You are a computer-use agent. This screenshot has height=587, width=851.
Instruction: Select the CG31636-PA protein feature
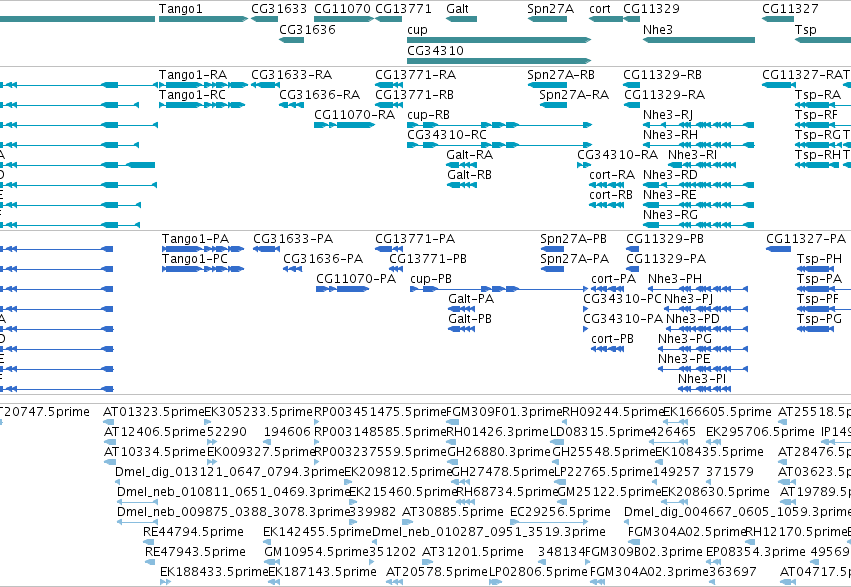tap(293, 269)
